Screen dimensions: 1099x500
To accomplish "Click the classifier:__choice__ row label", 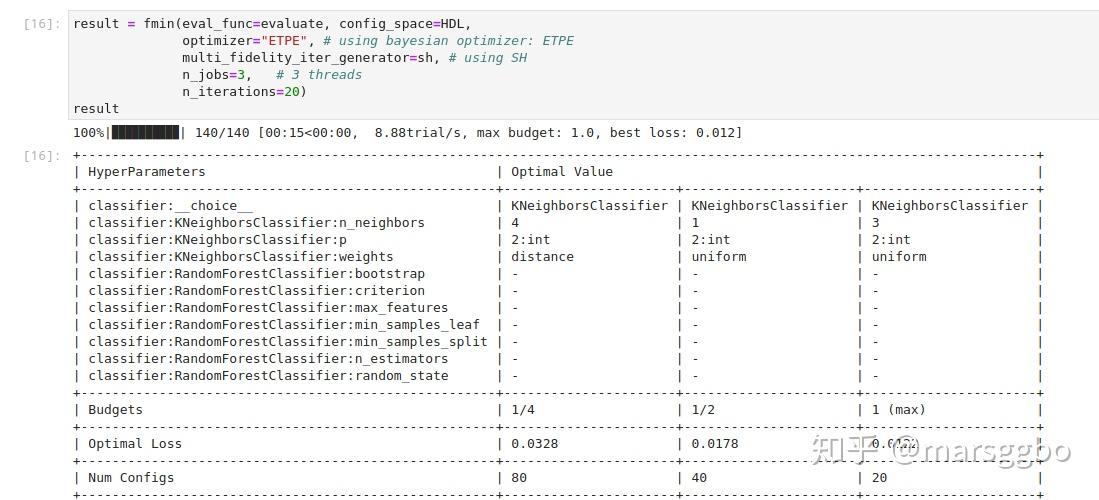I will pyautogui.click(x=170, y=206).
